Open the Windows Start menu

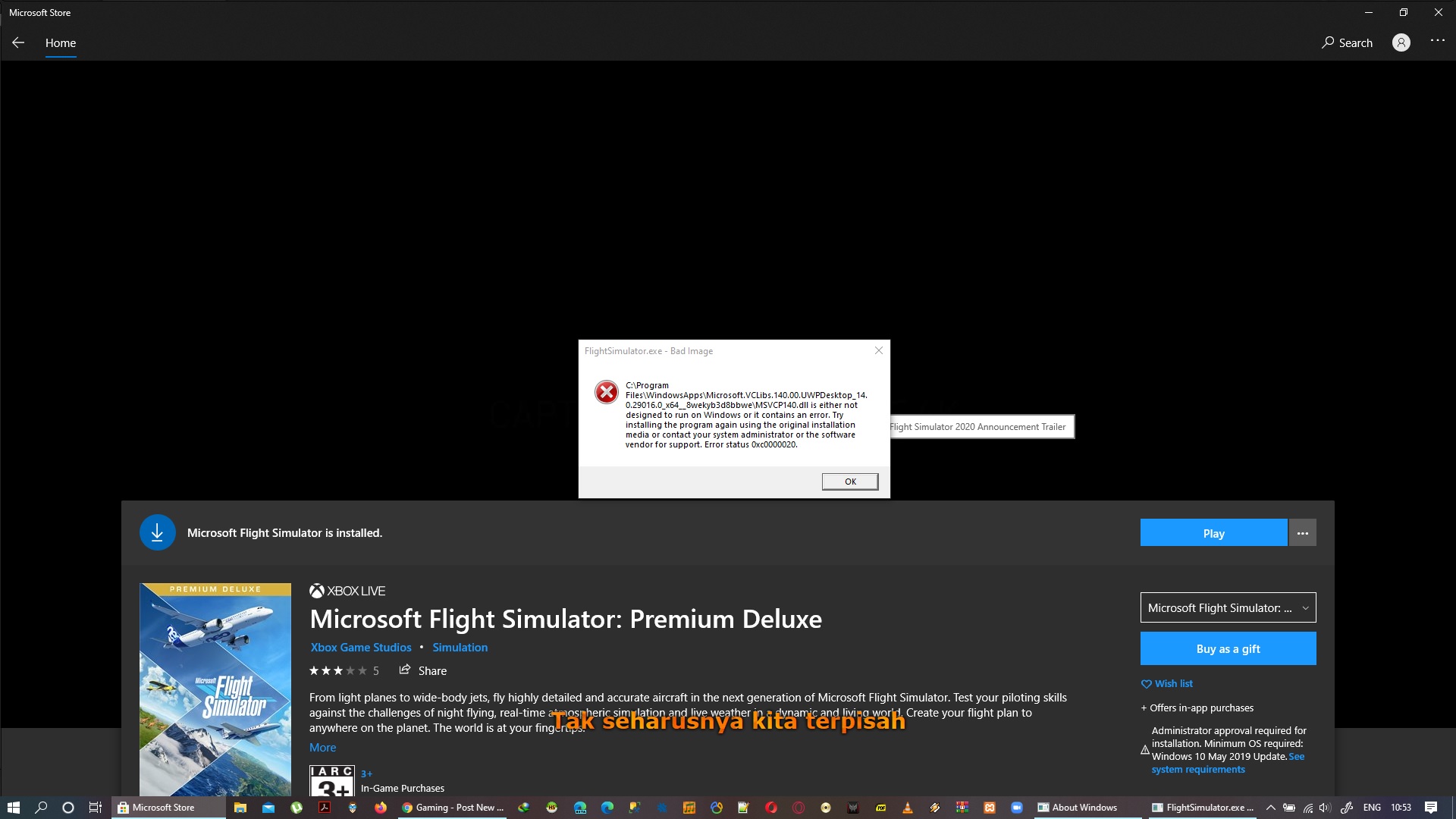pos(13,808)
